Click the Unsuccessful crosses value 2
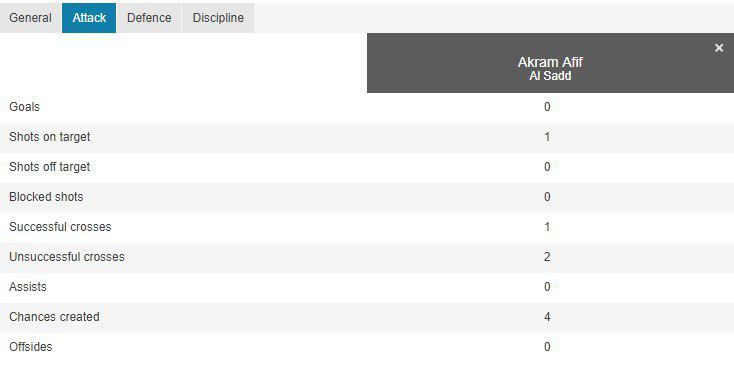Screen dimensions: 734x370 (x=547, y=257)
